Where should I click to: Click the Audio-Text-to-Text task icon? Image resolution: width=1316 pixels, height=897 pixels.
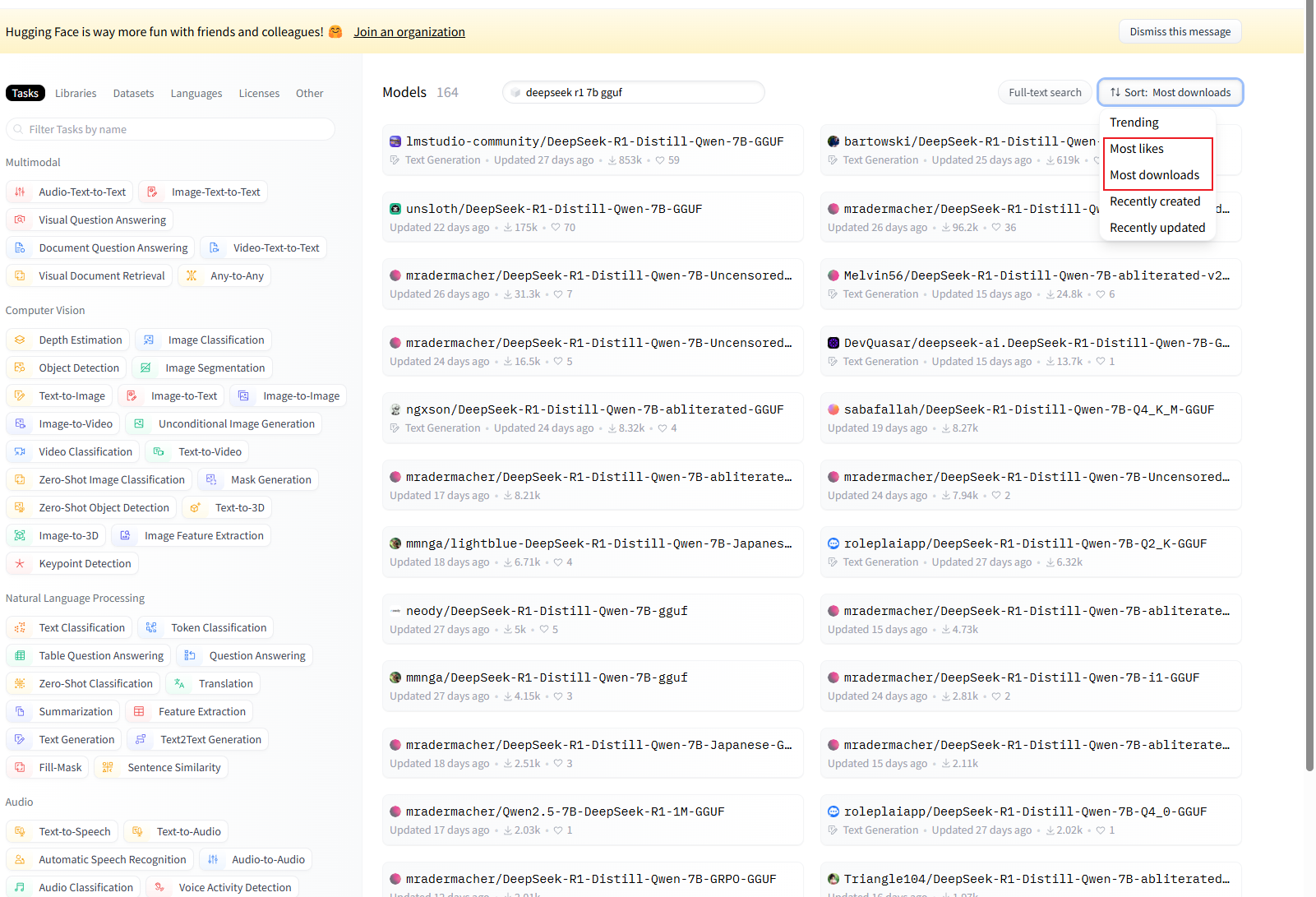click(x=20, y=192)
